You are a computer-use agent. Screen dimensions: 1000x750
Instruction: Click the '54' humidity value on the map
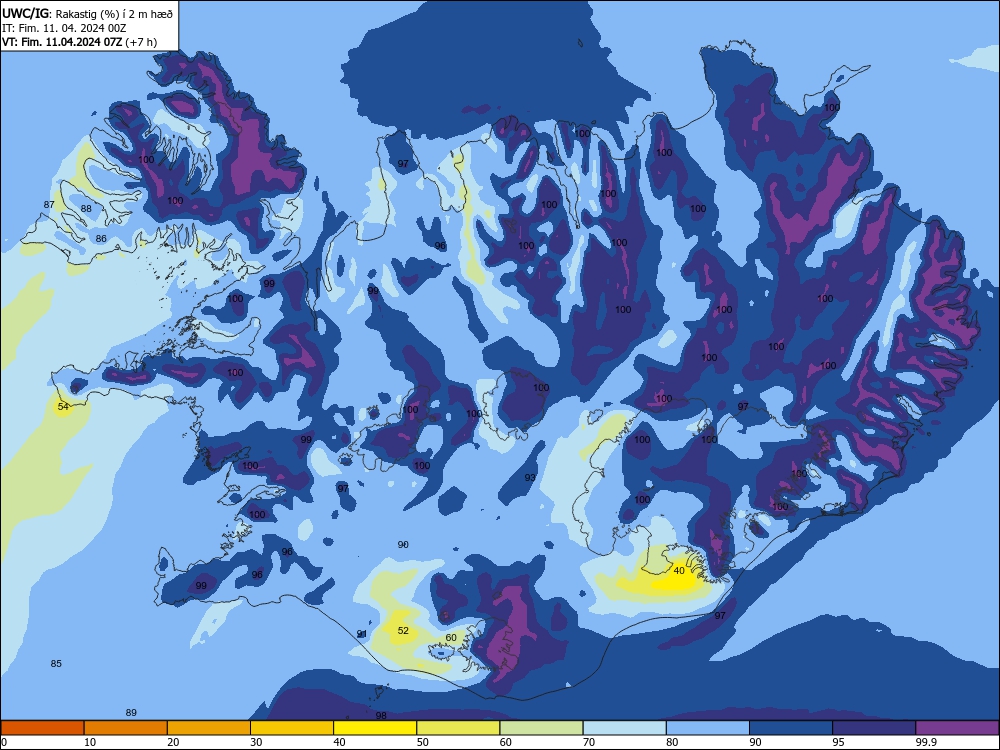pyautogui.click(x=63, y=406)
